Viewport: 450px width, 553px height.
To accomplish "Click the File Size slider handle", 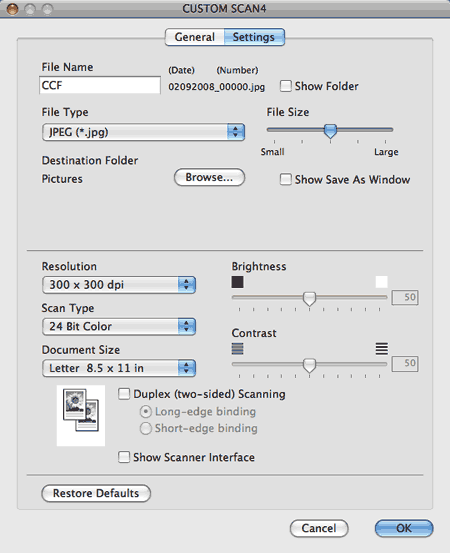I will pos(330,131).
